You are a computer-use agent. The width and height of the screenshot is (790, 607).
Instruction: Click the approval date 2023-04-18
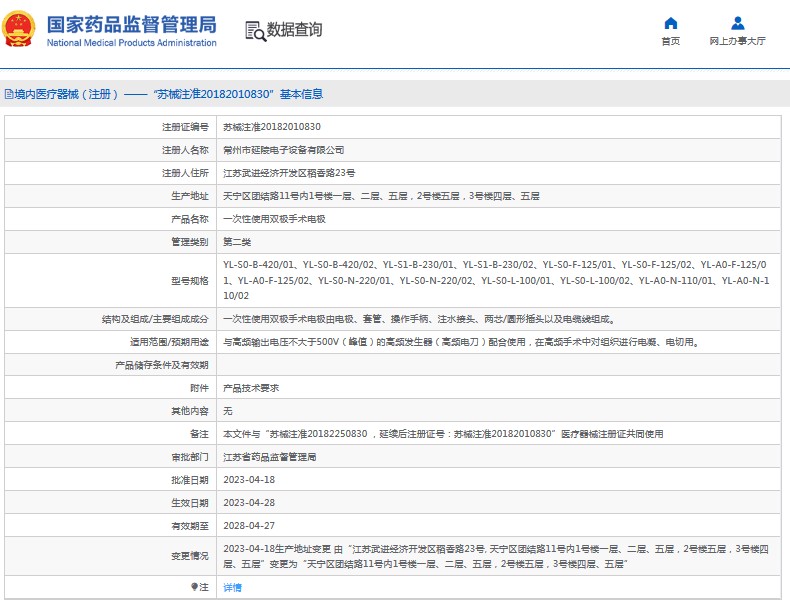coord(248,480)
